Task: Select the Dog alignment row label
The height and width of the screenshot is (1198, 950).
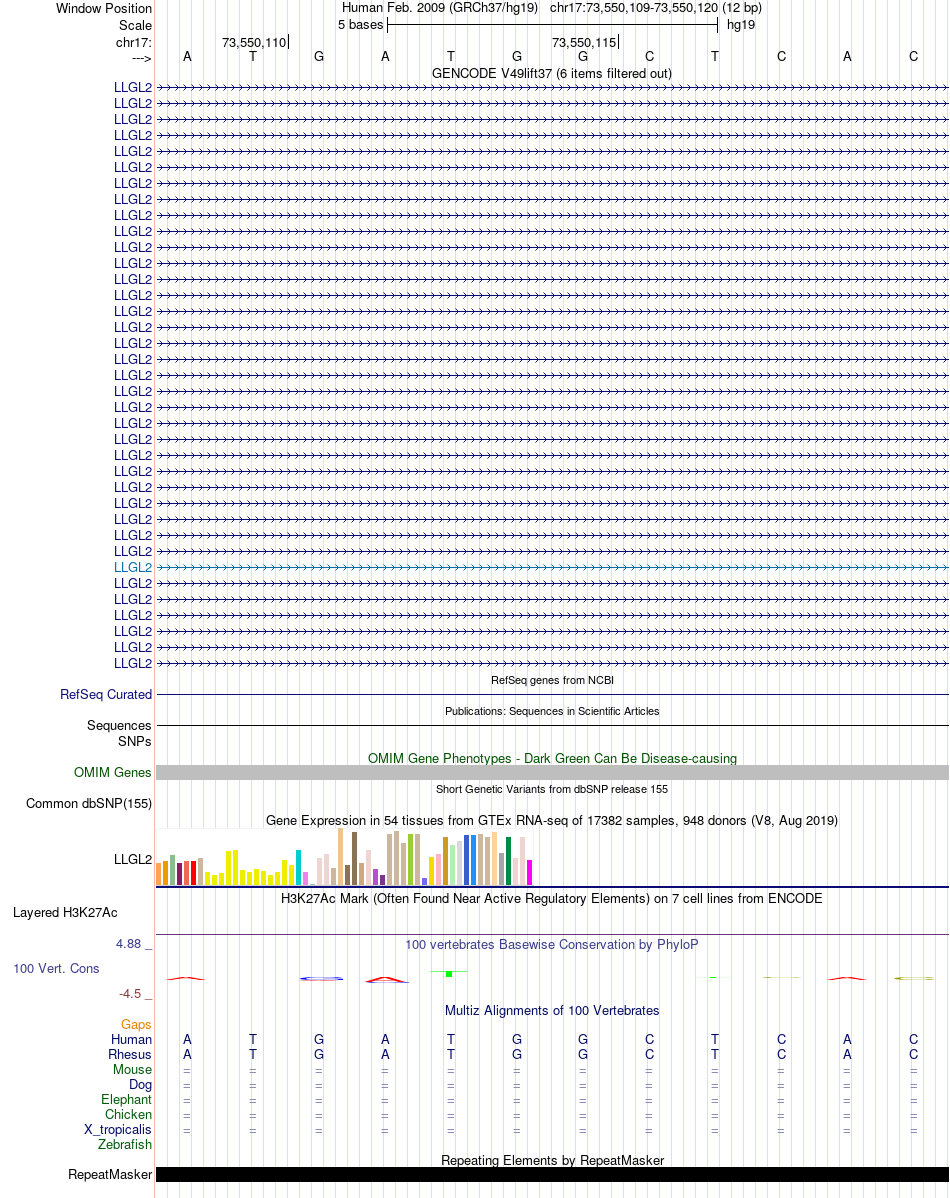Action: 141,1085
